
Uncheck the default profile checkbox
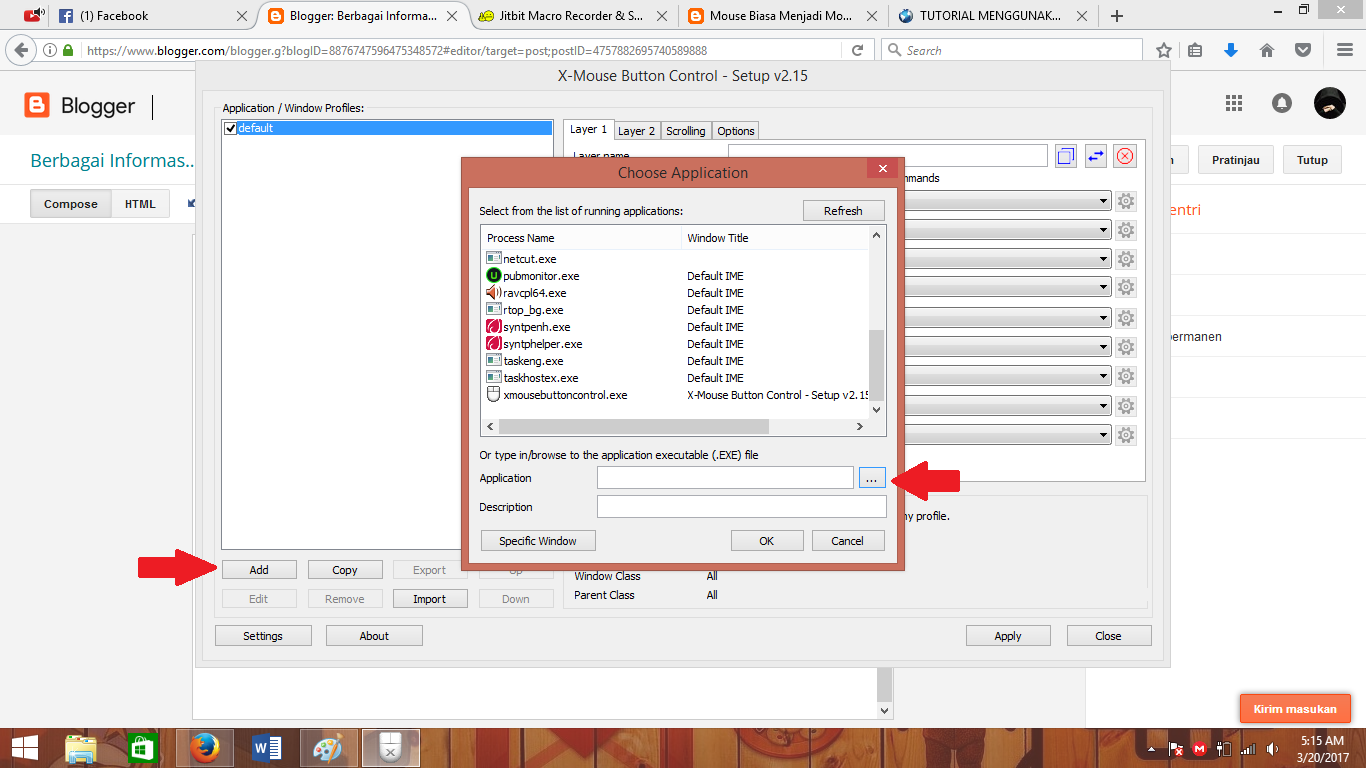tap(231, 128)
